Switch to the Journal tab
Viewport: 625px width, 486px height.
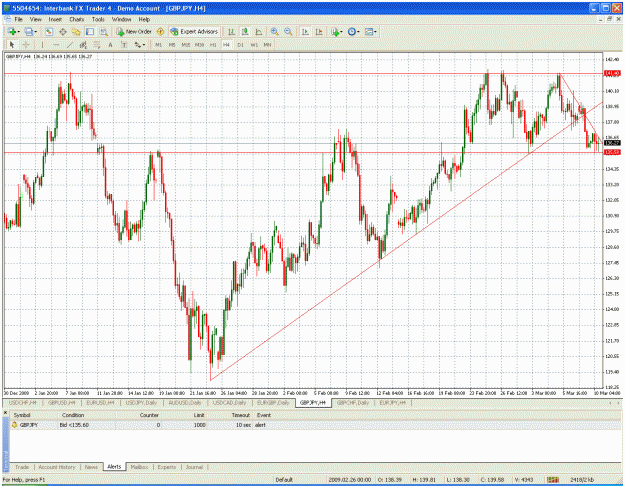click(x=194, y=467)
